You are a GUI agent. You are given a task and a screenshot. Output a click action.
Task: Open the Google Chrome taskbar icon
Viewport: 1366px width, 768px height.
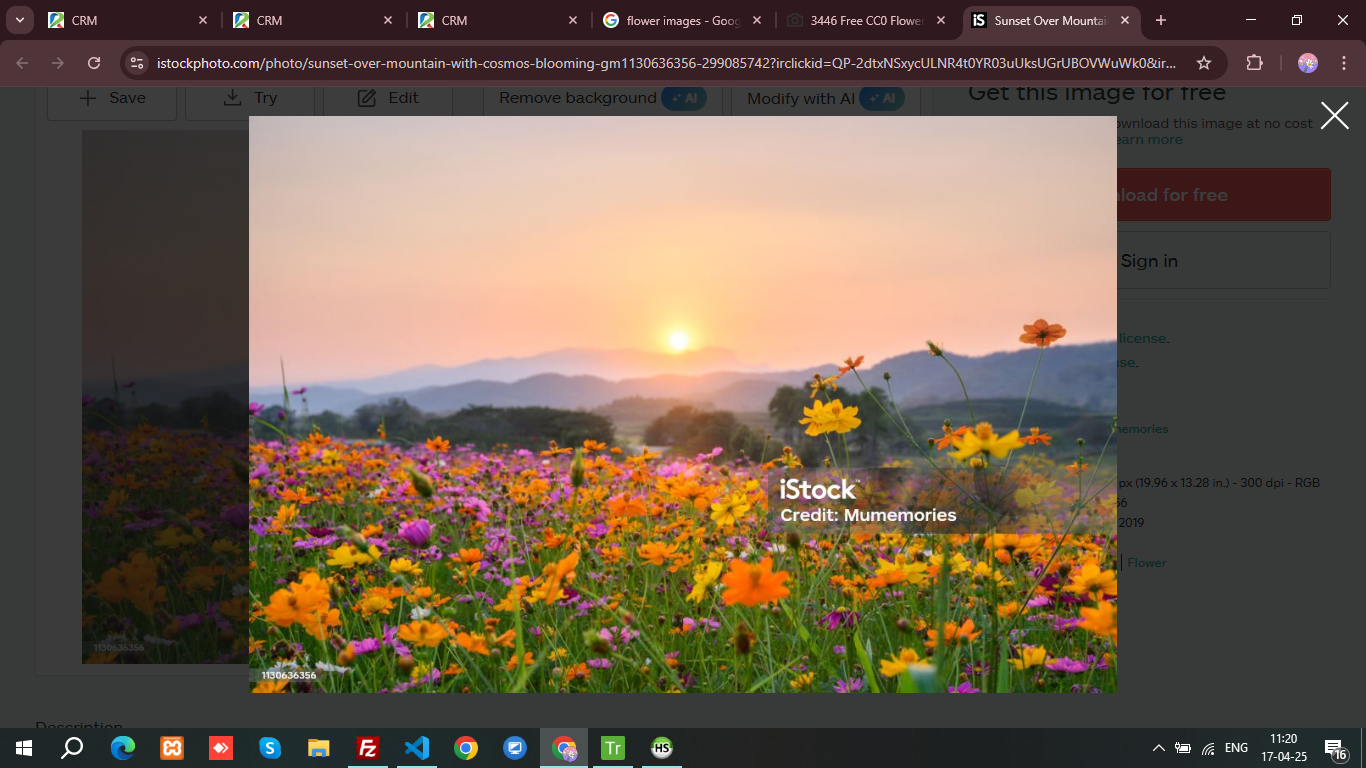coord(466,748)
